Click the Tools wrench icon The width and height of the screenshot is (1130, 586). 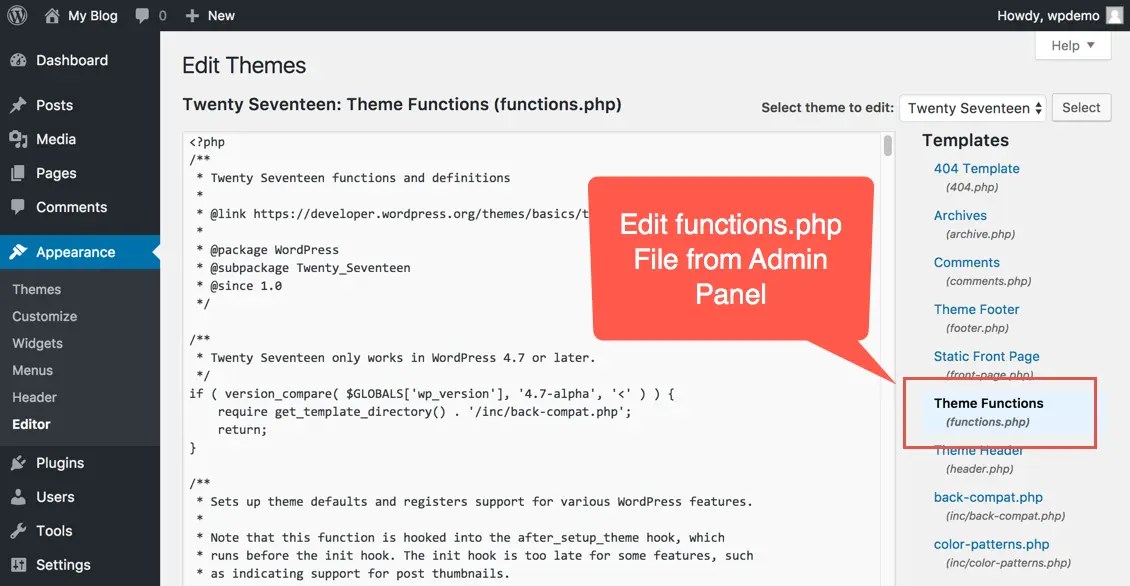(18, 530)
